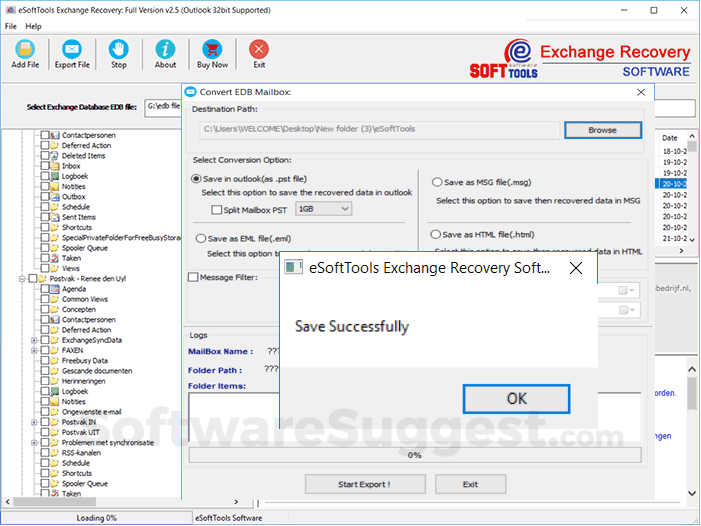Click the RSS-kanalen folder icon
Image resolution: width=701 pixels, height=526 pixels.
pos(55,453)
